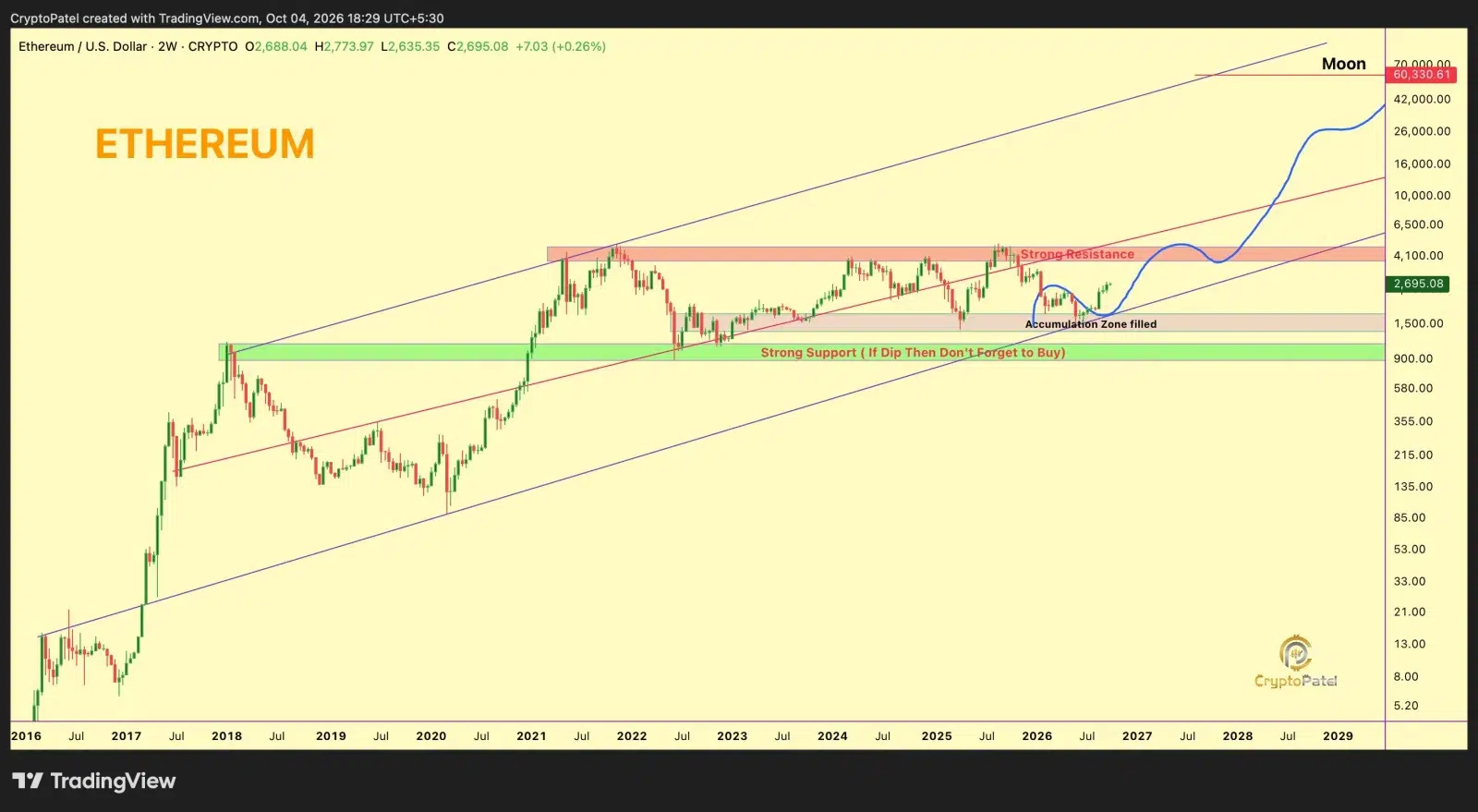Select the Strong Resistance zone label
The image size is (1478, 812).
pyautogui.click(x=1077, y=254)
